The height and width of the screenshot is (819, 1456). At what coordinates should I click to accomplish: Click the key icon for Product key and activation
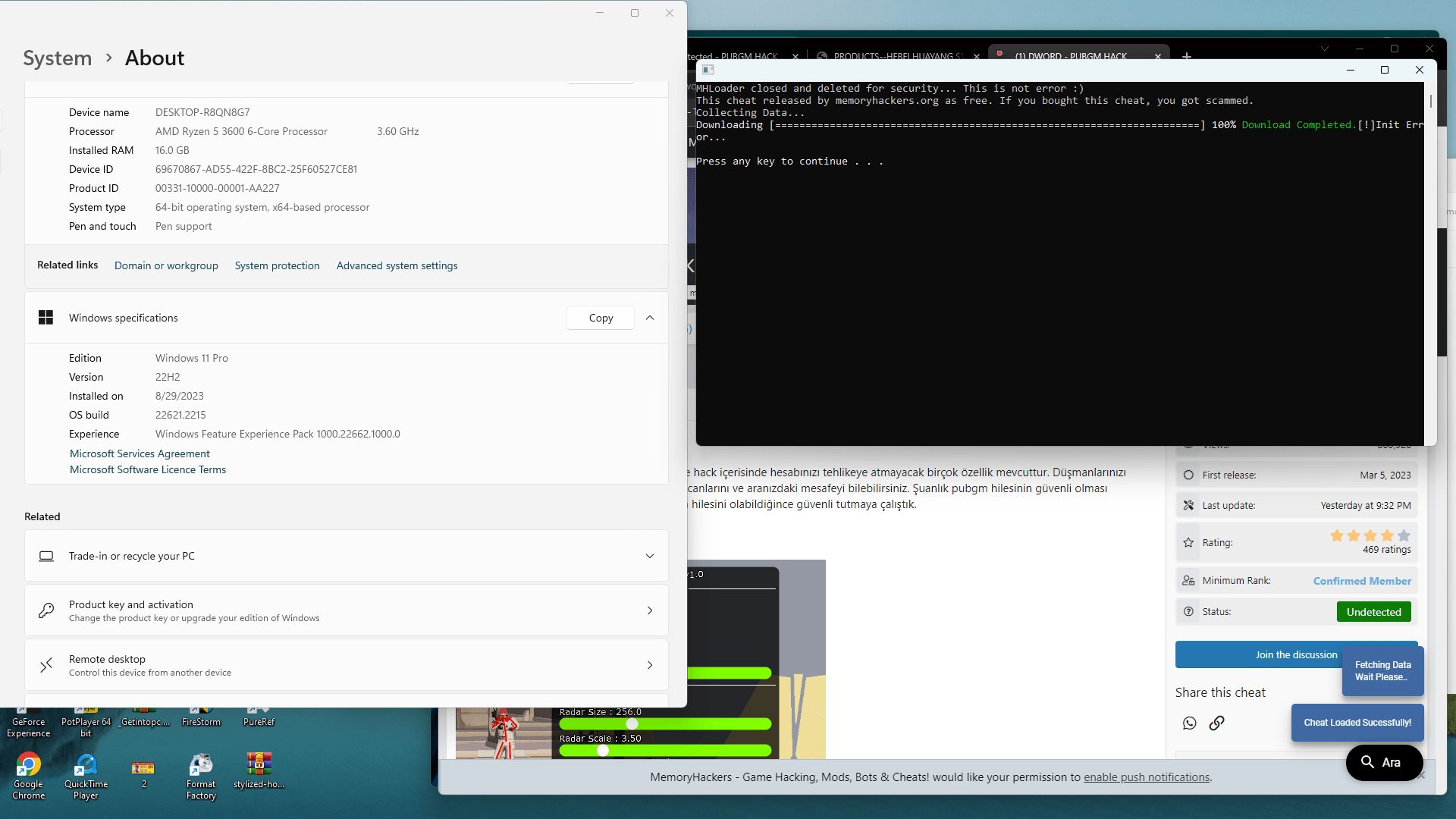tap(46, 610)
